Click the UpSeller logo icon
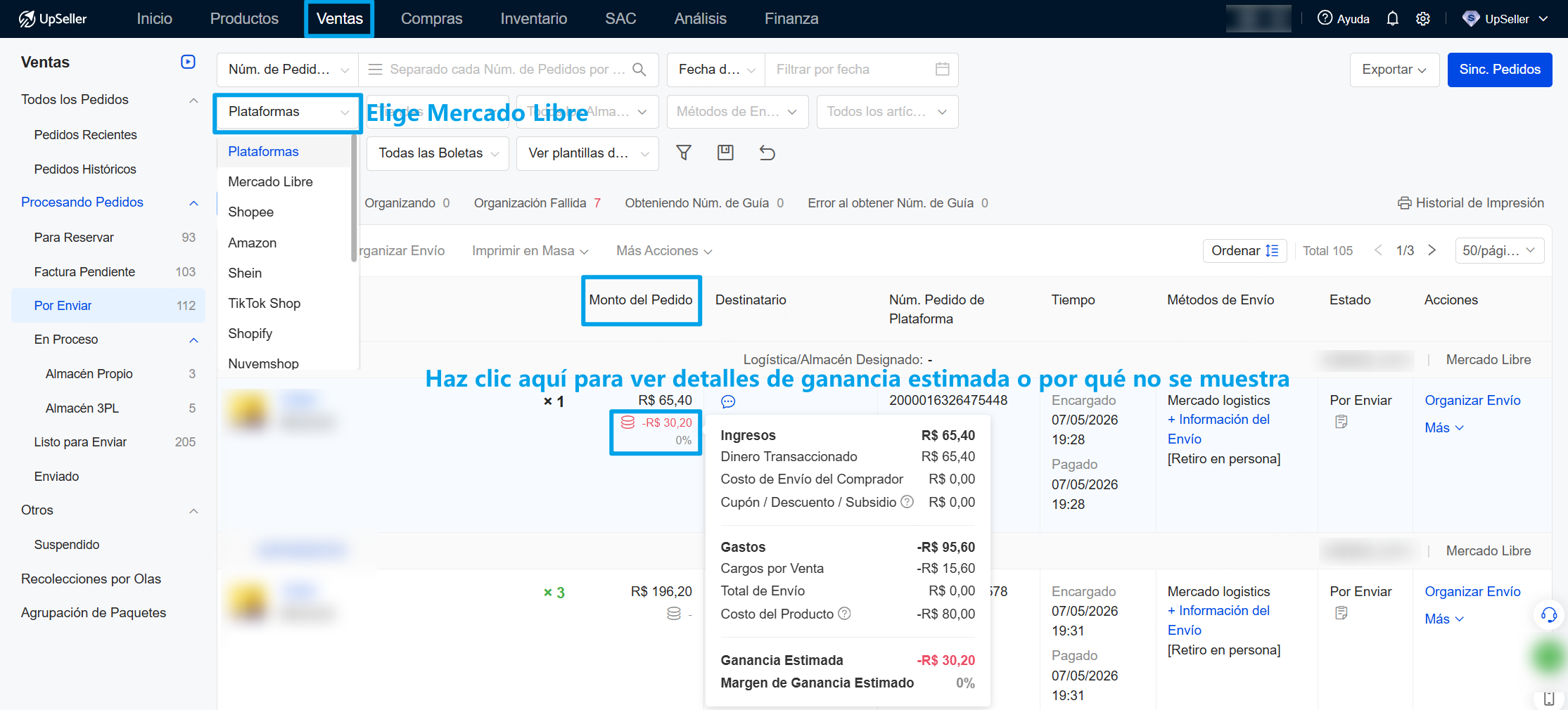Viewport: 1568px width, 710px height. coord(27,19)
